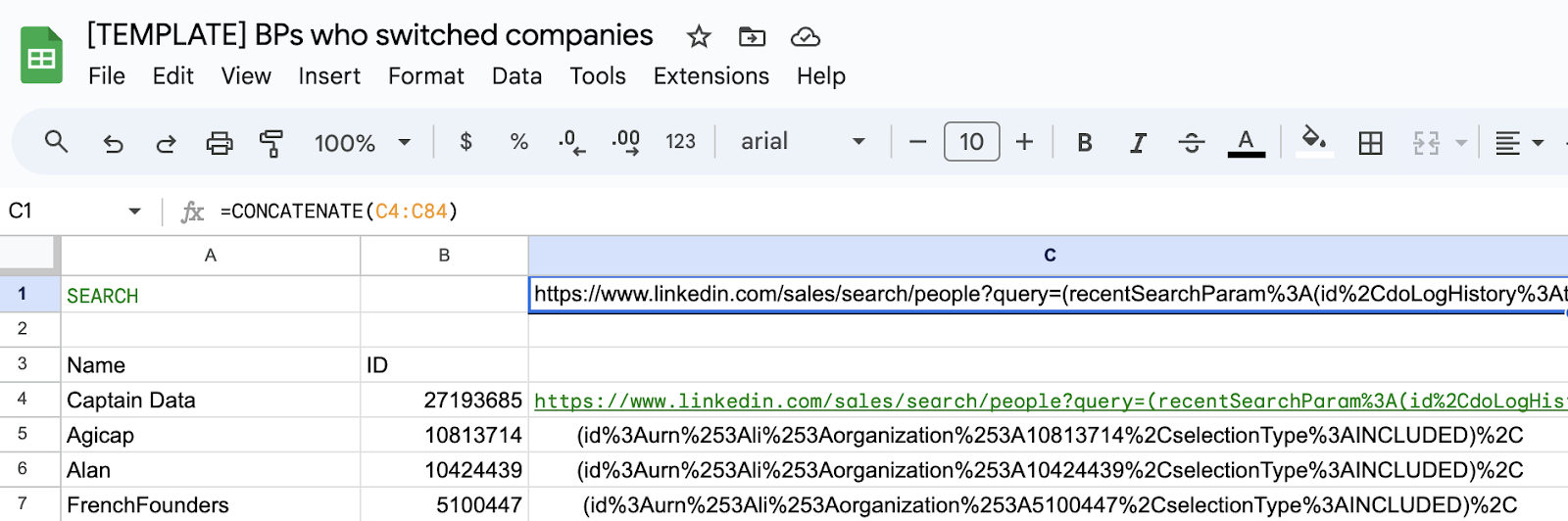The height and width of the screenshot is (521, 1568).
Task: Toggle italic formatting
Action: 1138,143
